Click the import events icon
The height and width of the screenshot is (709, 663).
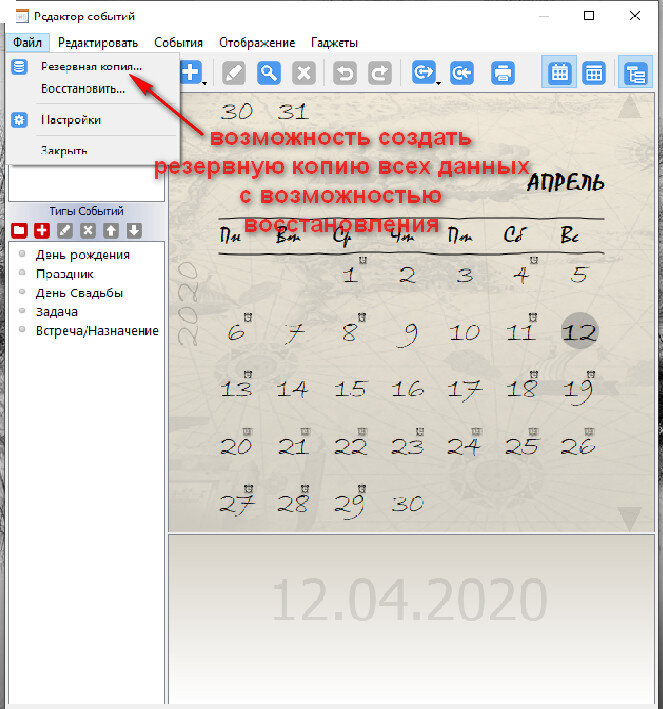tap(462, 73)
